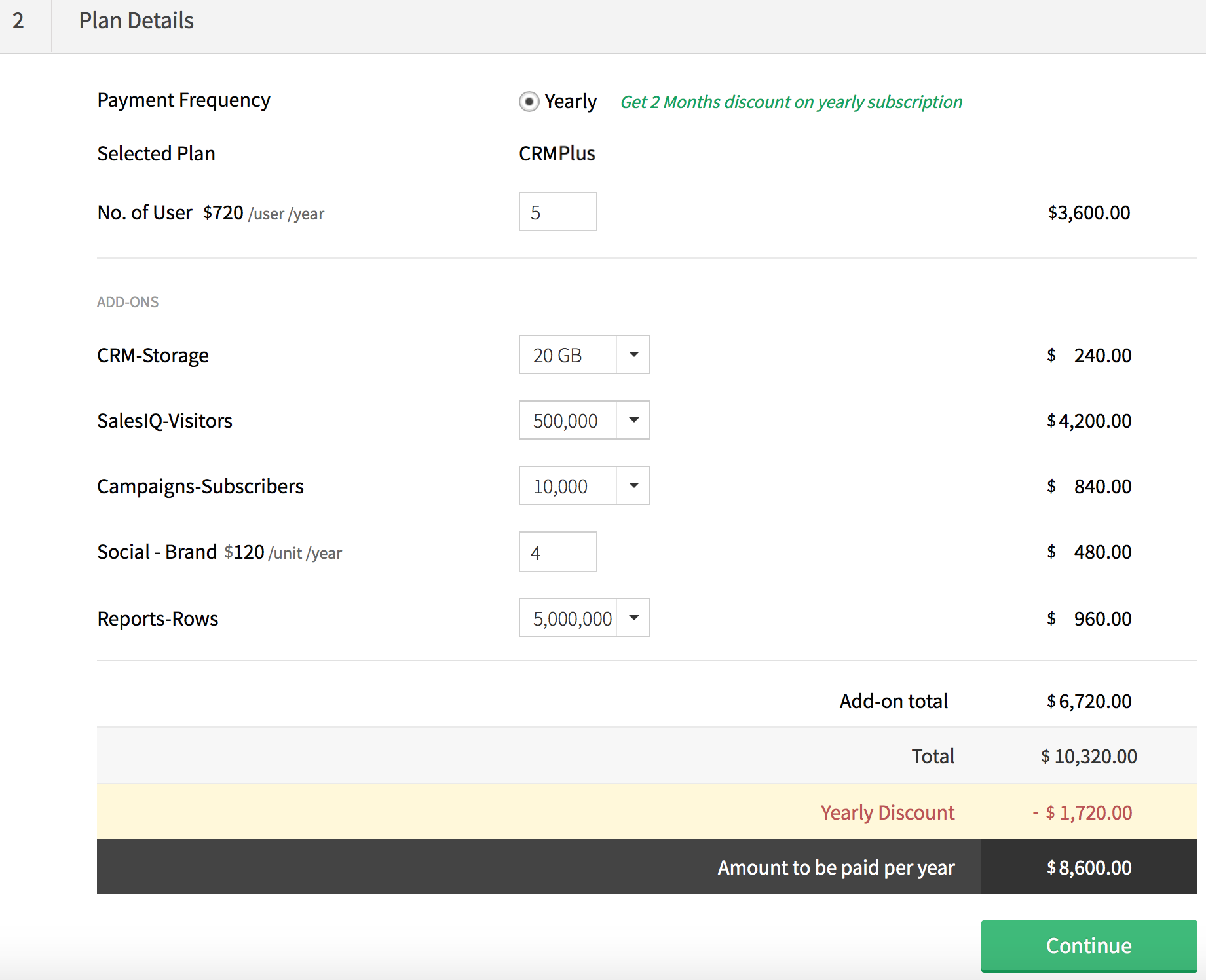Image resolution: width=1206 pixels, height=980 pixels.
Task: Click the CRMPlus selected plan name
Action: [x=557, y=154]
